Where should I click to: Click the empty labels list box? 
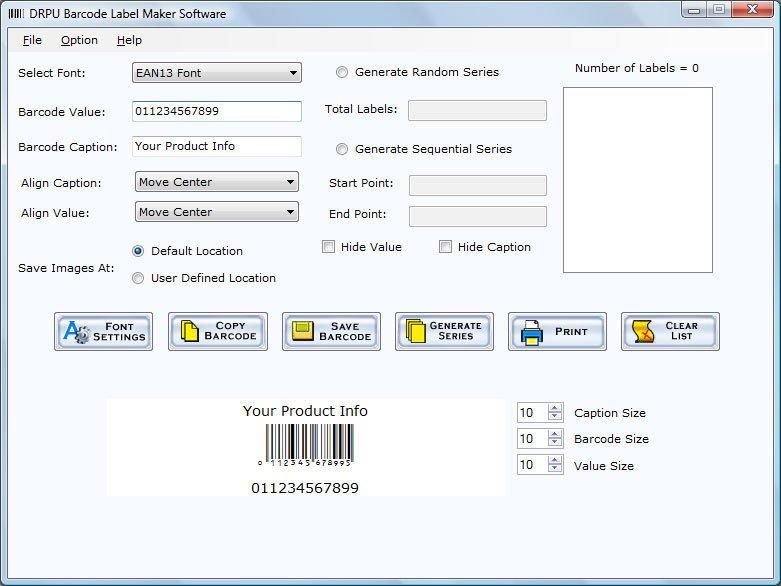[638, 180]
